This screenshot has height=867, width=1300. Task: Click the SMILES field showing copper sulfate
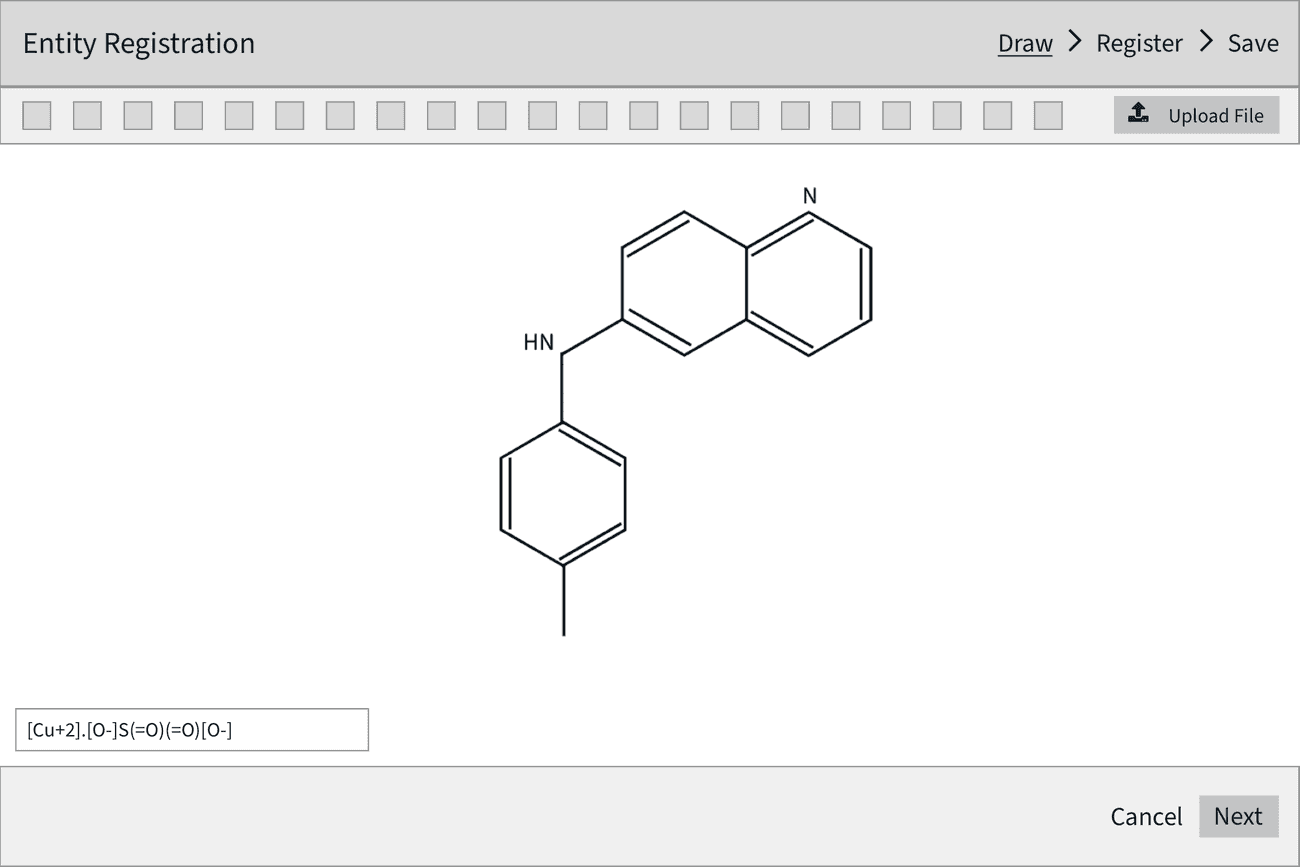pos(193,730)
